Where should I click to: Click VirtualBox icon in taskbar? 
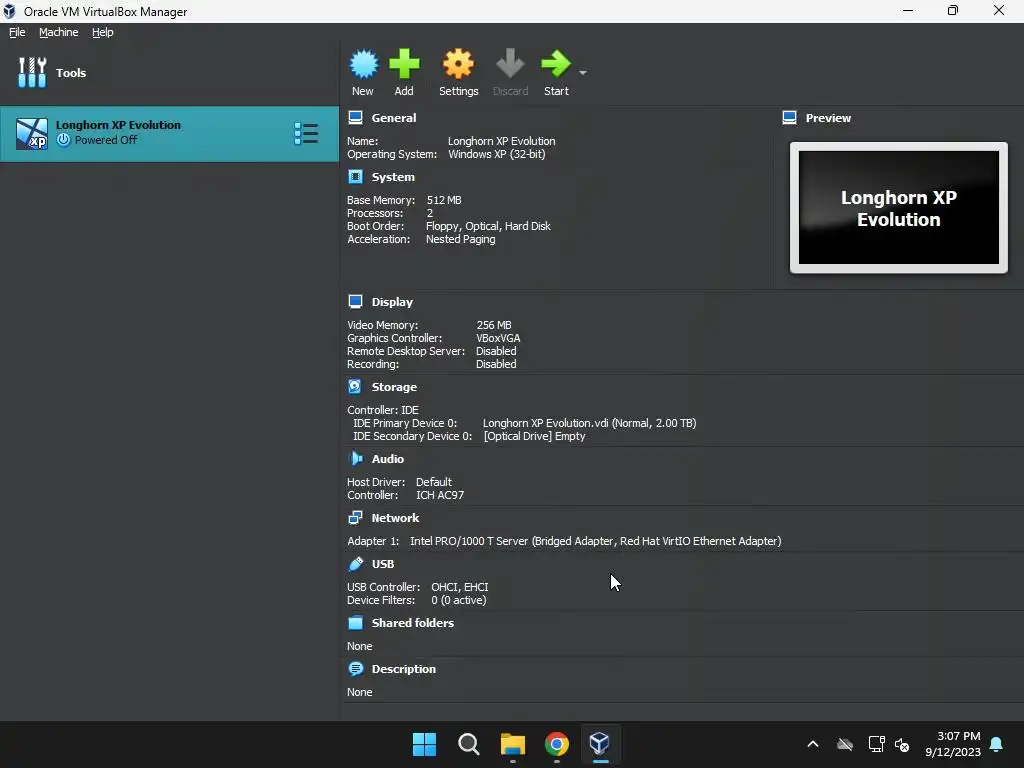click(x=600, y=743)
